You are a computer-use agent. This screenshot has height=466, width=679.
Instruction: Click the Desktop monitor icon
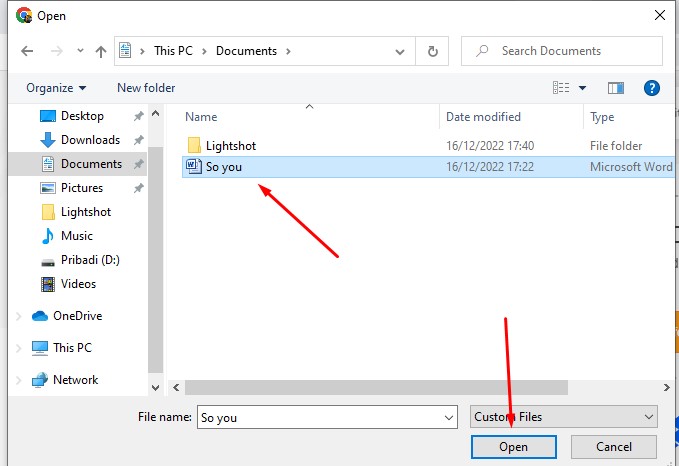tap(48, 116)
